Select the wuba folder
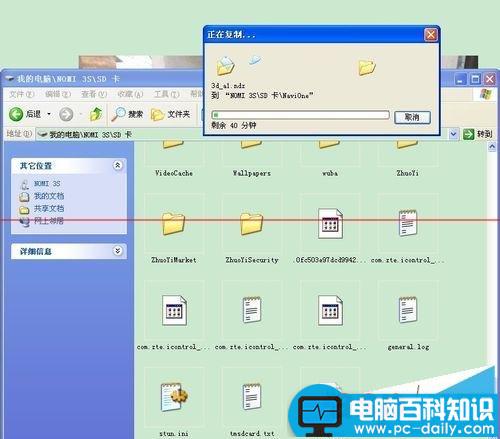Image resolution: width=500 pixels, height=439 pixels. coord(330,160)
